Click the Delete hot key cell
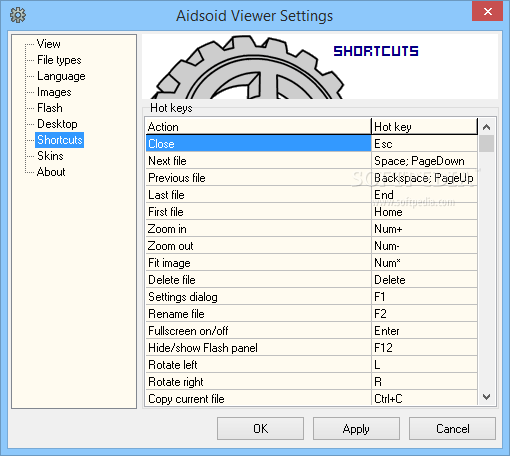Image resolution: width=510 pixels, height=456 pixels. (424, 280)
